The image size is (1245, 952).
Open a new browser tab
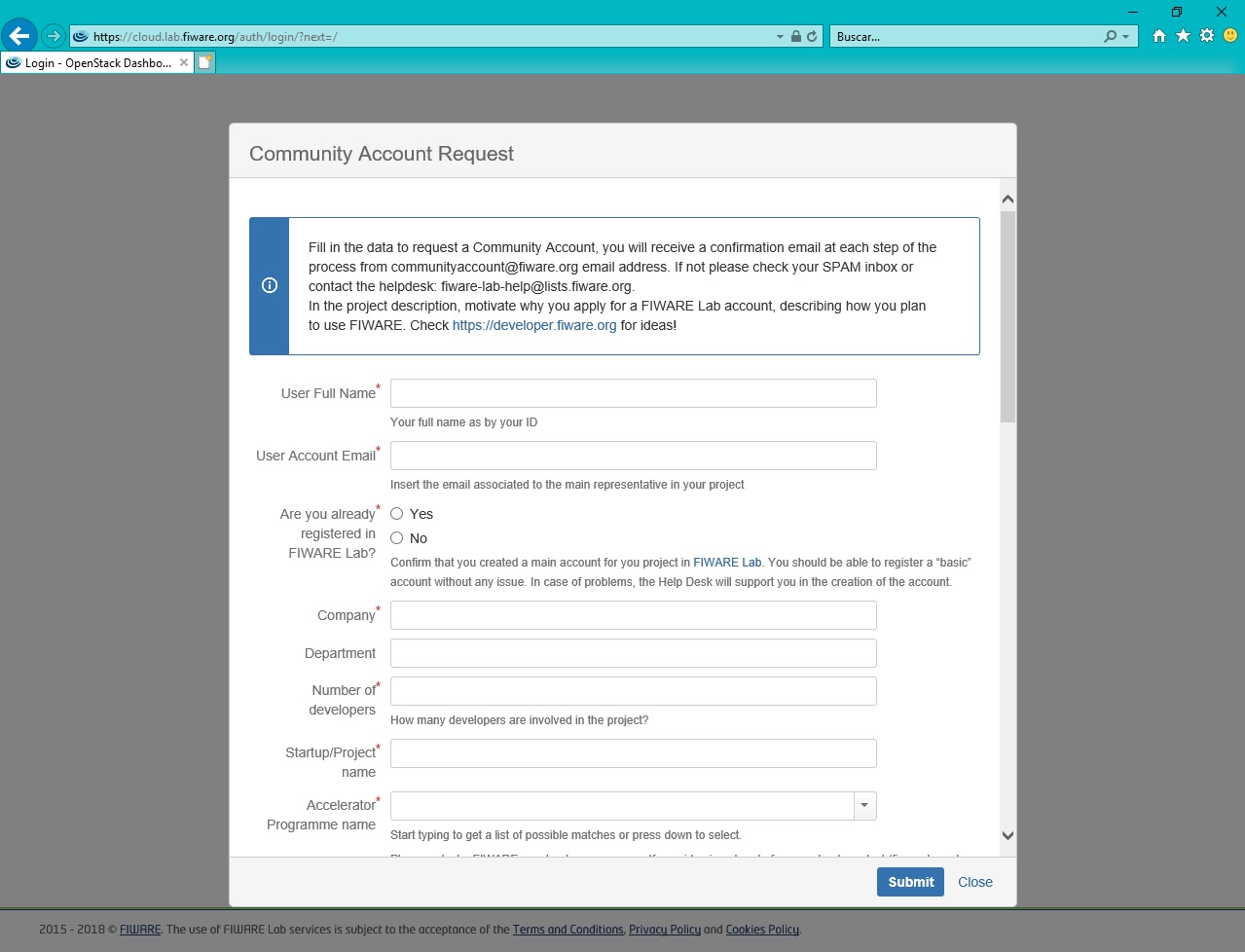pyautogui.click(x=204, y=62)
